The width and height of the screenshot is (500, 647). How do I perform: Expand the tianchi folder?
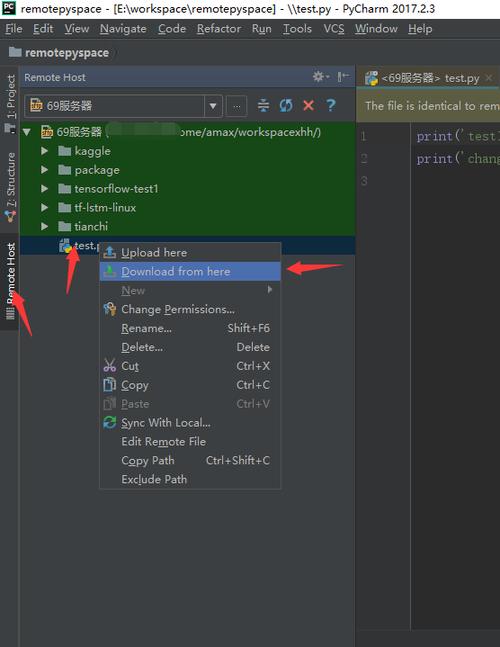click(45, 226)
